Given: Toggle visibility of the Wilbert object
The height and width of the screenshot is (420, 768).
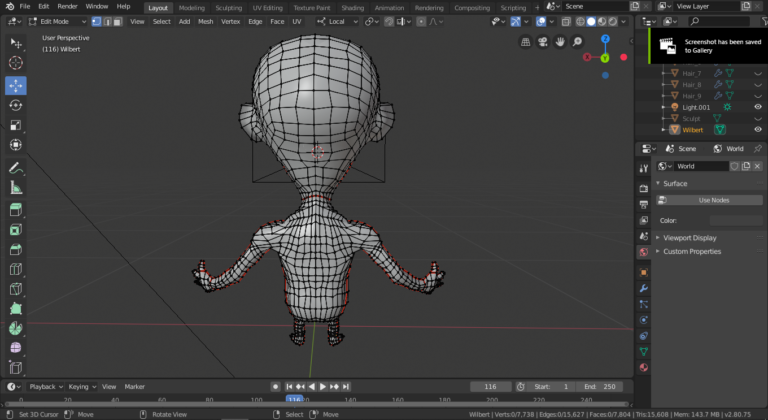Looking at the screenshot, I should 758,129.
